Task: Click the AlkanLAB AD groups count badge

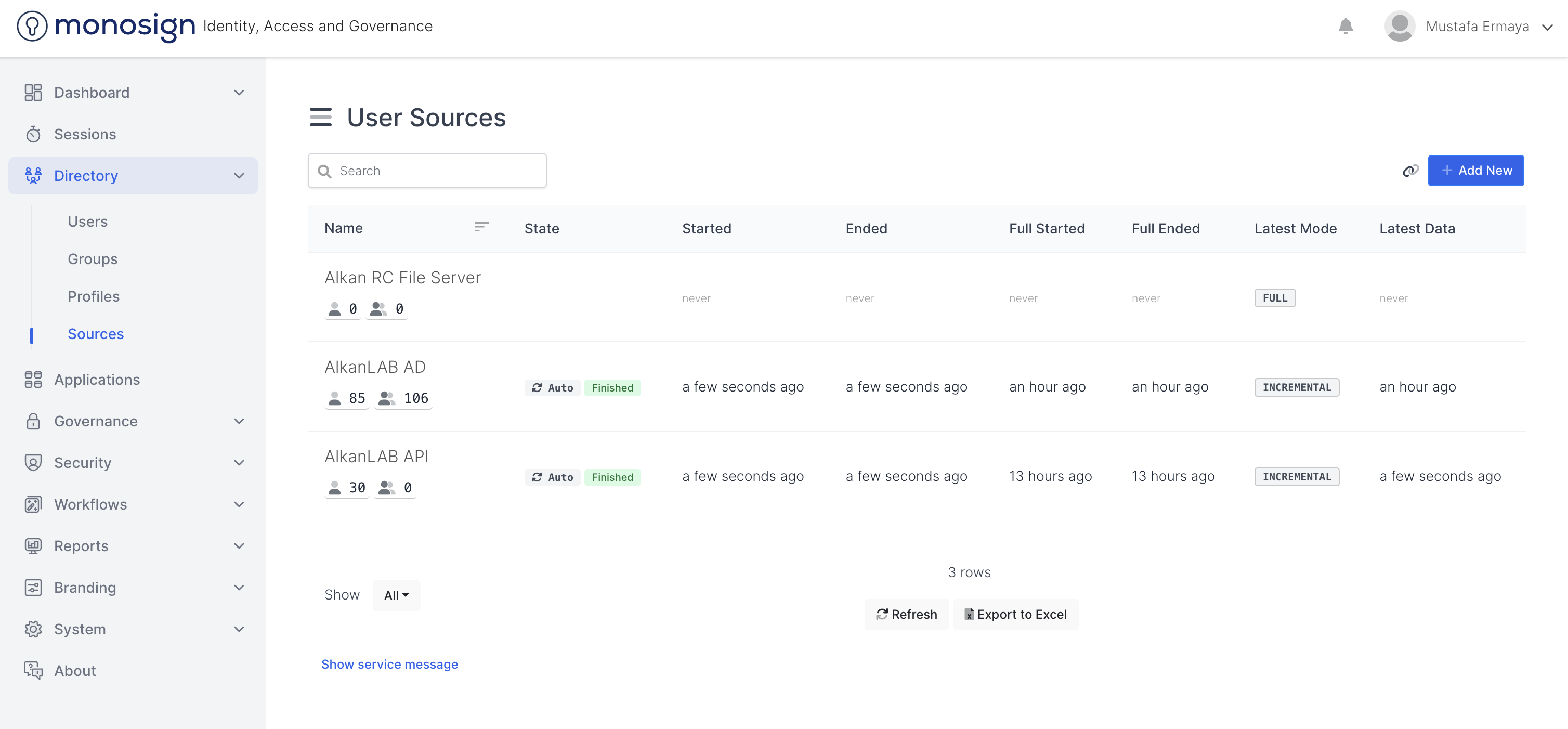Action: click(x=403, y=398)
